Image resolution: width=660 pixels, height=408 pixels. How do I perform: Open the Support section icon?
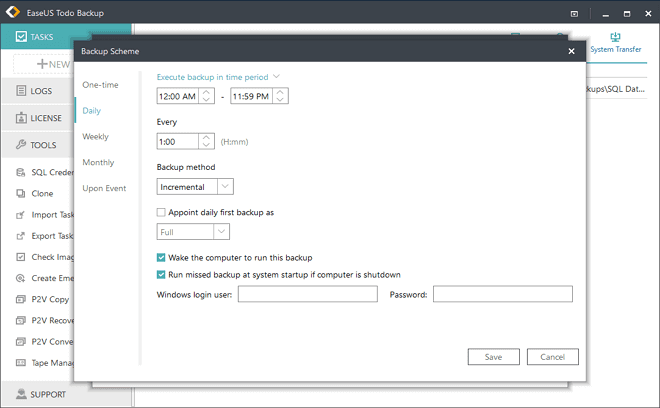click(x=22, y=394)
